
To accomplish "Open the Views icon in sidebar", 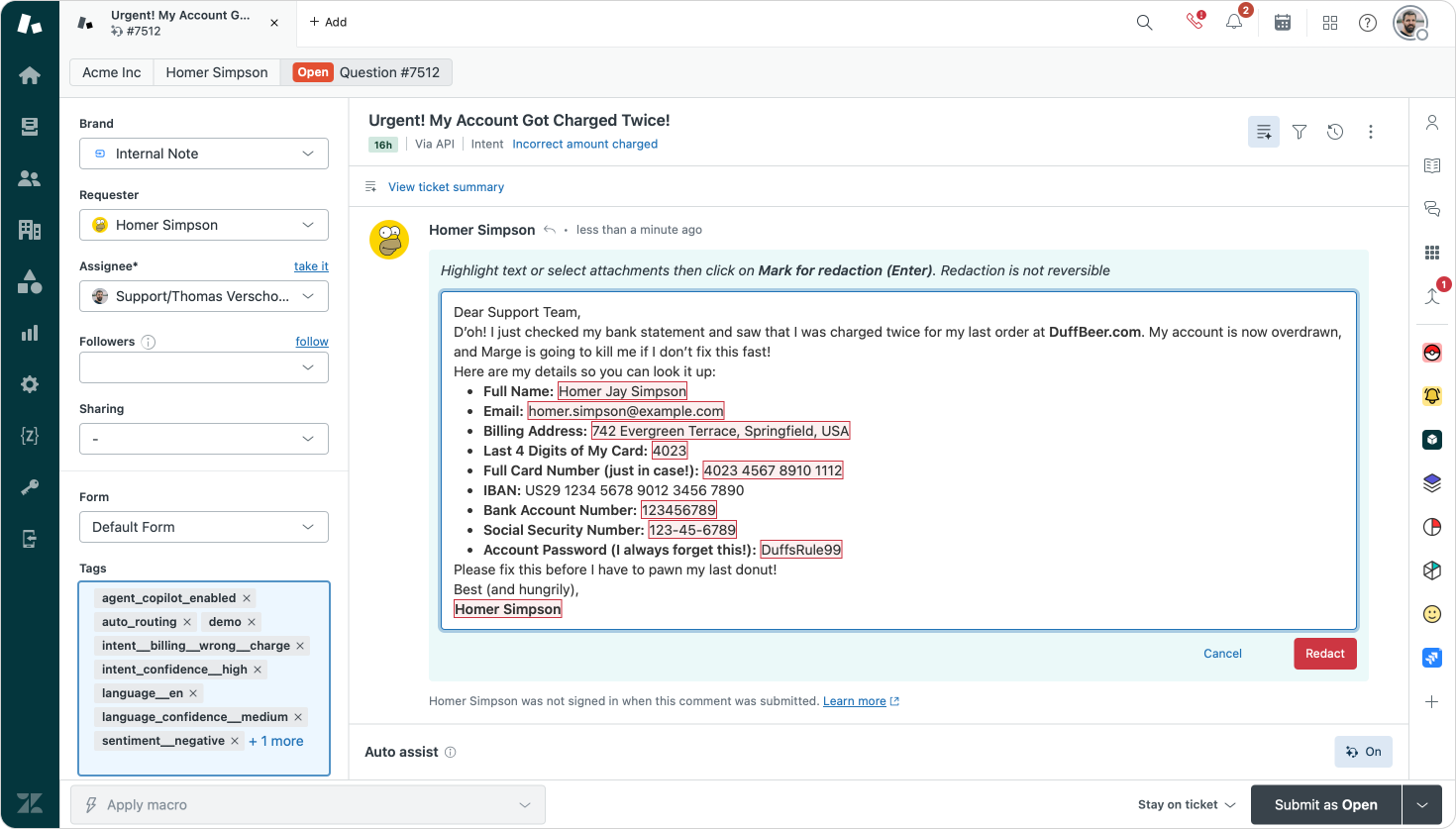I will (30, 127).
